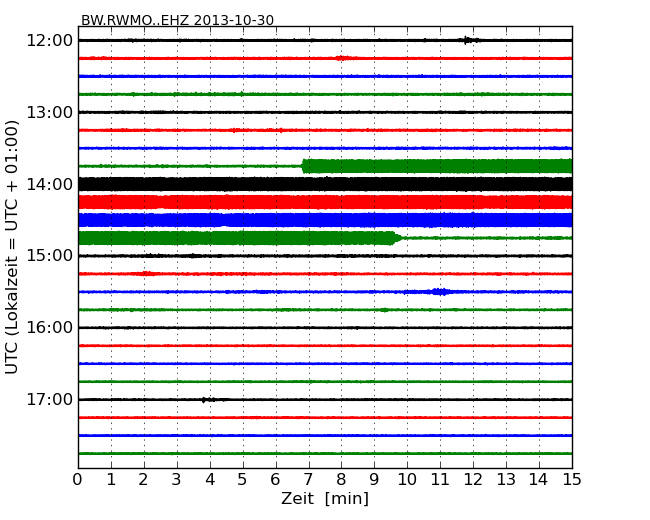Click the x-axis tick label 13
The image size is (650, 520).
tap(506, 480)
